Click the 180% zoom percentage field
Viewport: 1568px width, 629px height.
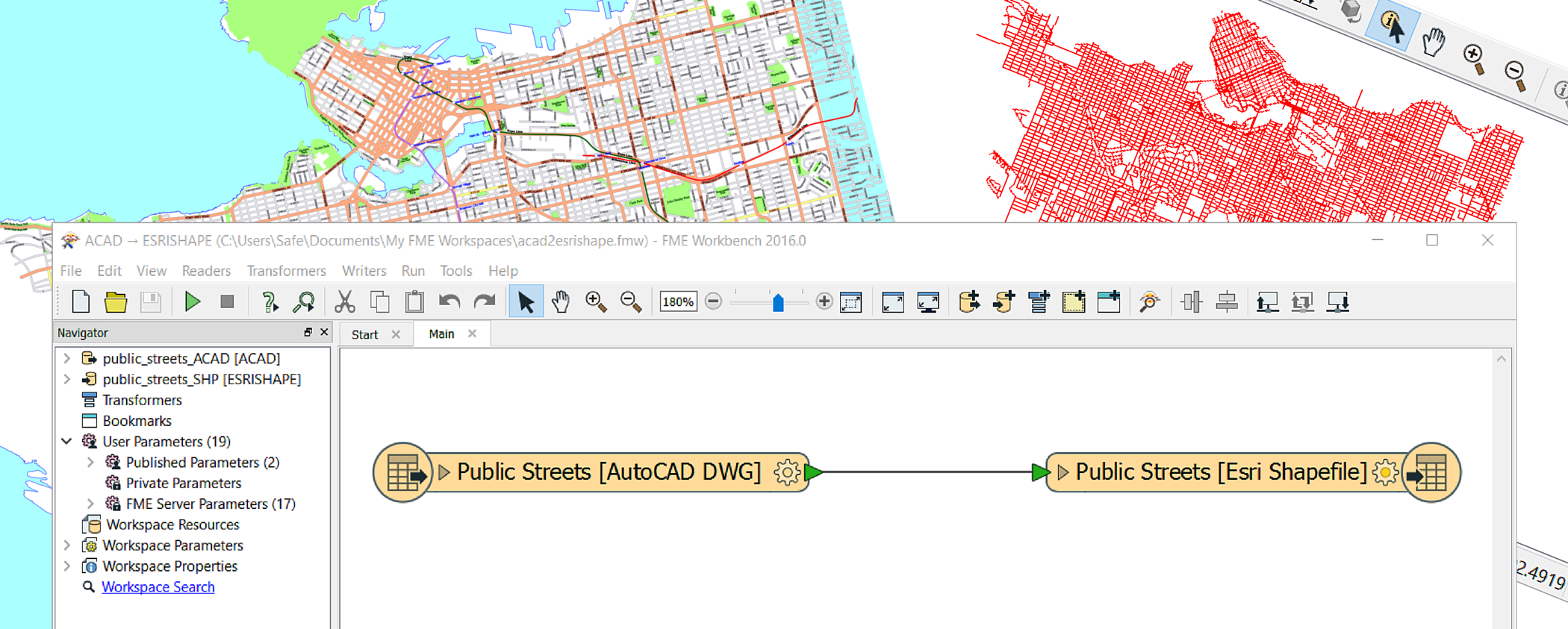pyautogui.click(x=678, y=302)
